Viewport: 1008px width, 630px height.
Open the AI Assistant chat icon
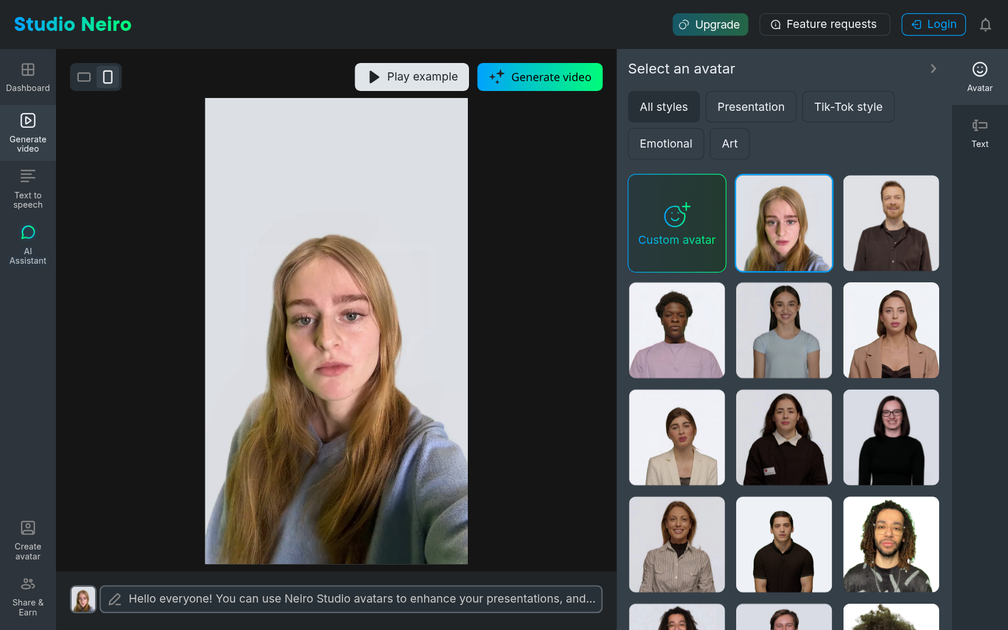(x=28, y=244)
